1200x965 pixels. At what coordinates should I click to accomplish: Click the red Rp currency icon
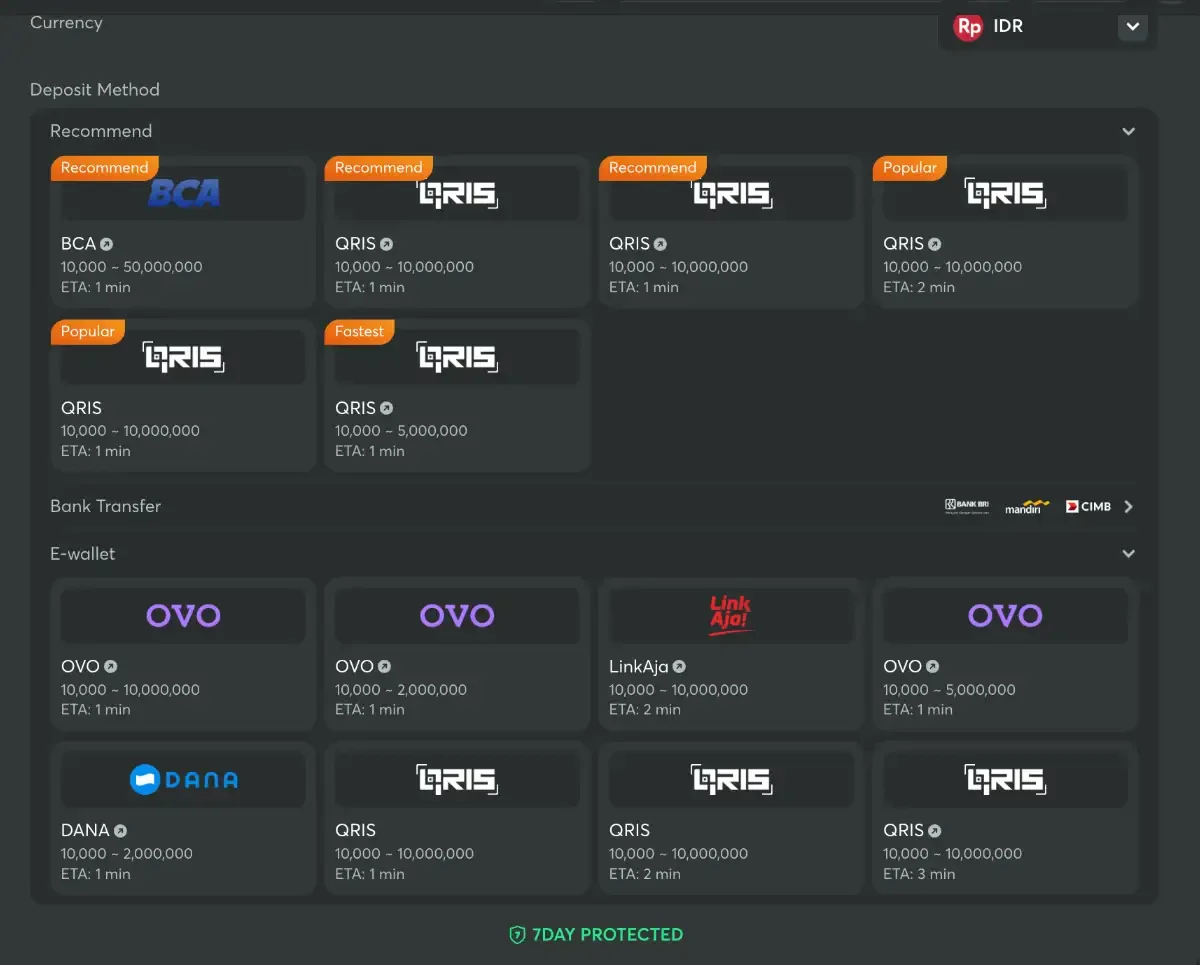968,27
